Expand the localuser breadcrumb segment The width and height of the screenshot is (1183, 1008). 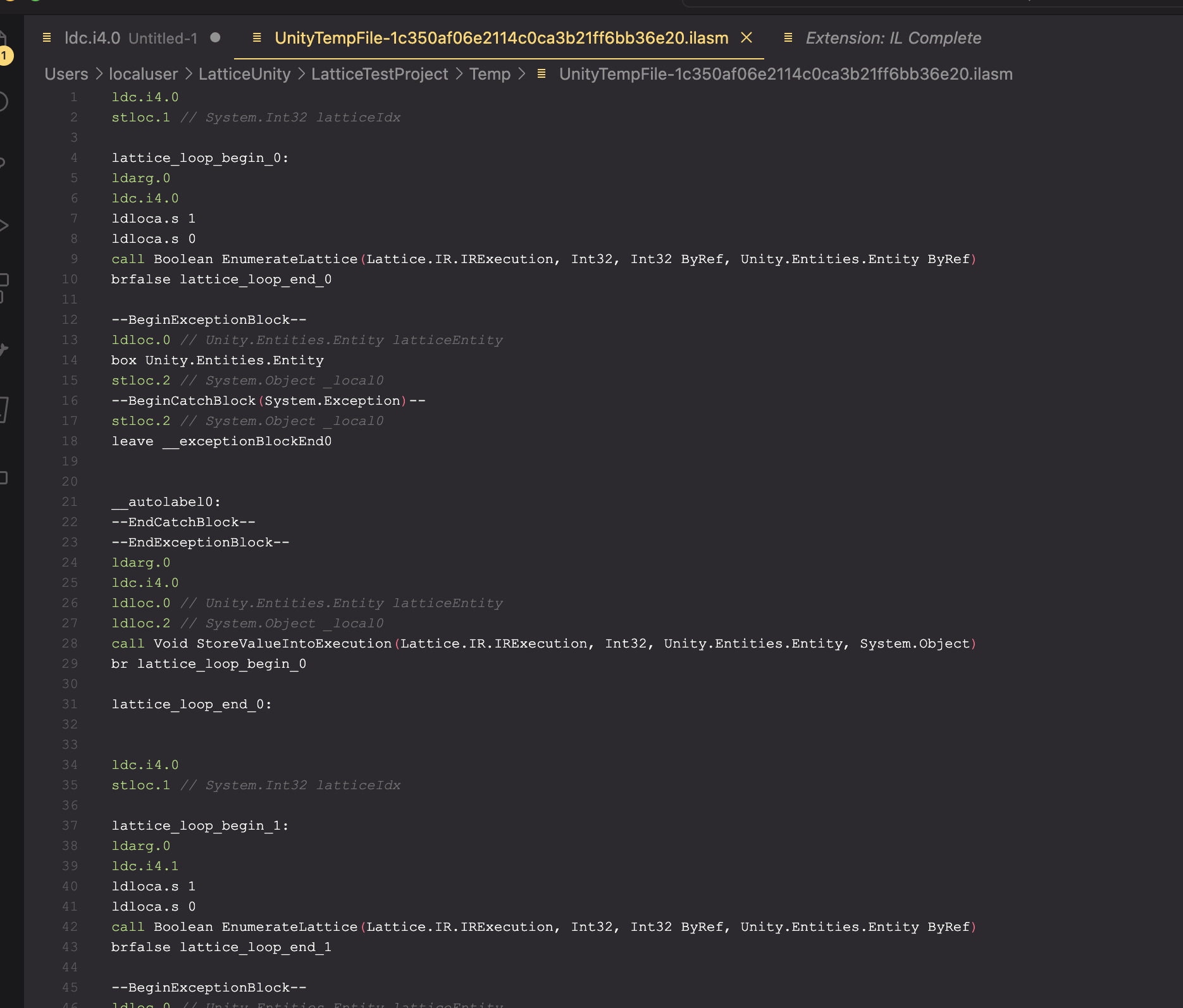pyautogui.click(x=143, y=74)
